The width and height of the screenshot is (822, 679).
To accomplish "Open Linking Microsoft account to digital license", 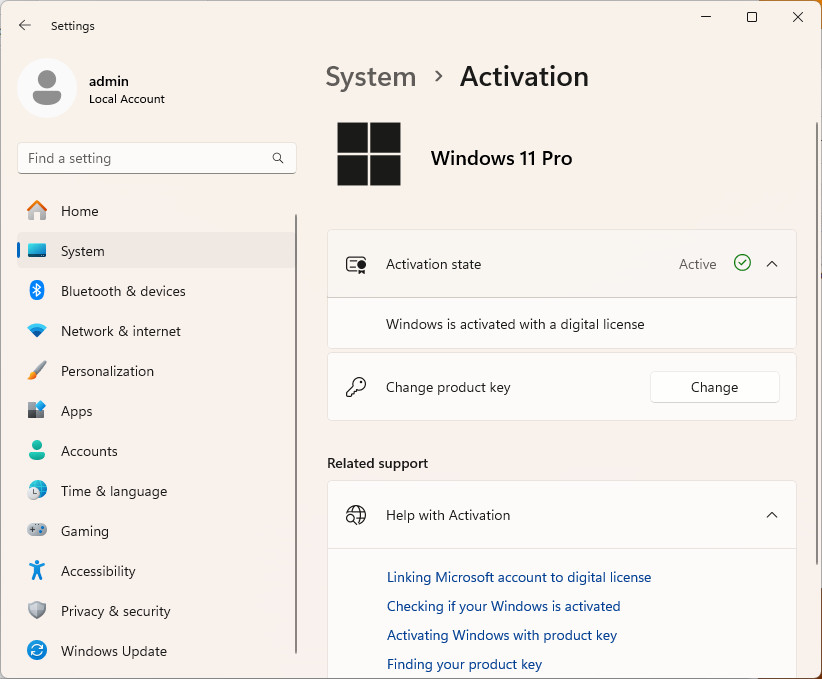I will click(x=518, y=577).
